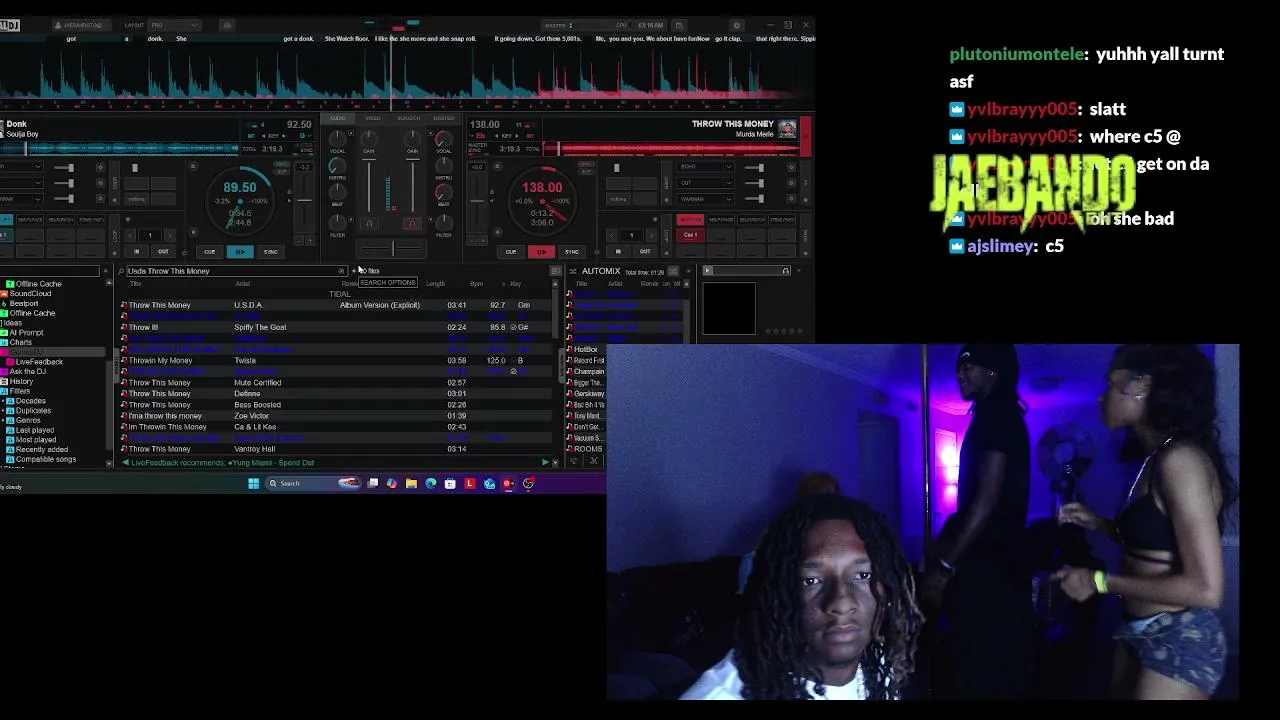Trigger Cue 1 pad on right deck
The image size is (1280, 720).
(690, 235)
